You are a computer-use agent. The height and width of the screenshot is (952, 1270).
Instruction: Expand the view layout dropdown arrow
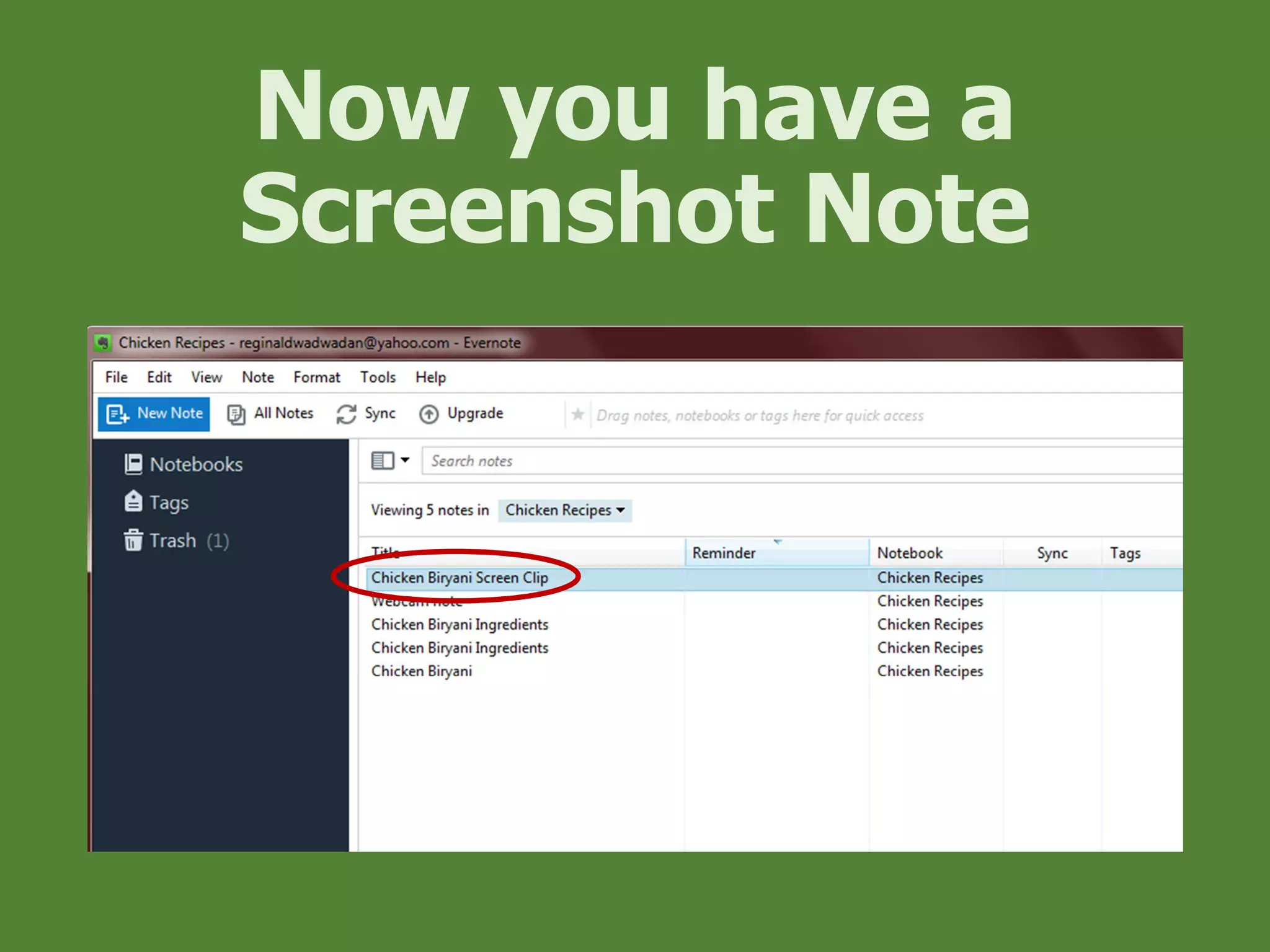[405, 460]
